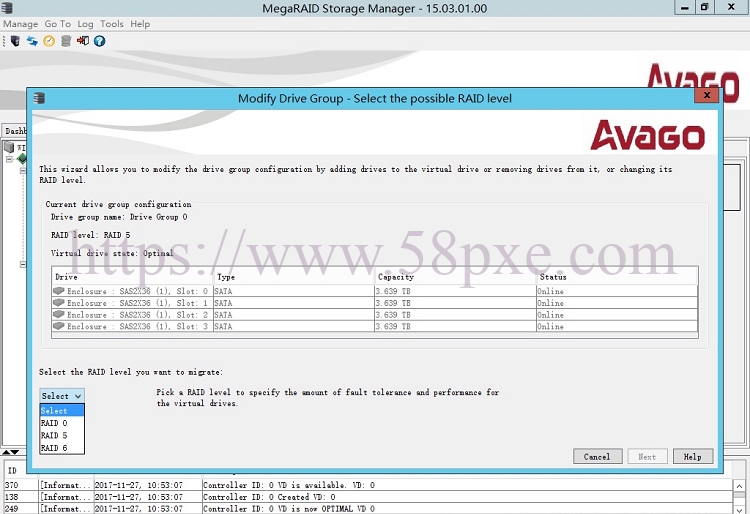Open the RAID level Select dropdown
750x514 pixels.
(x=62, y=396)
